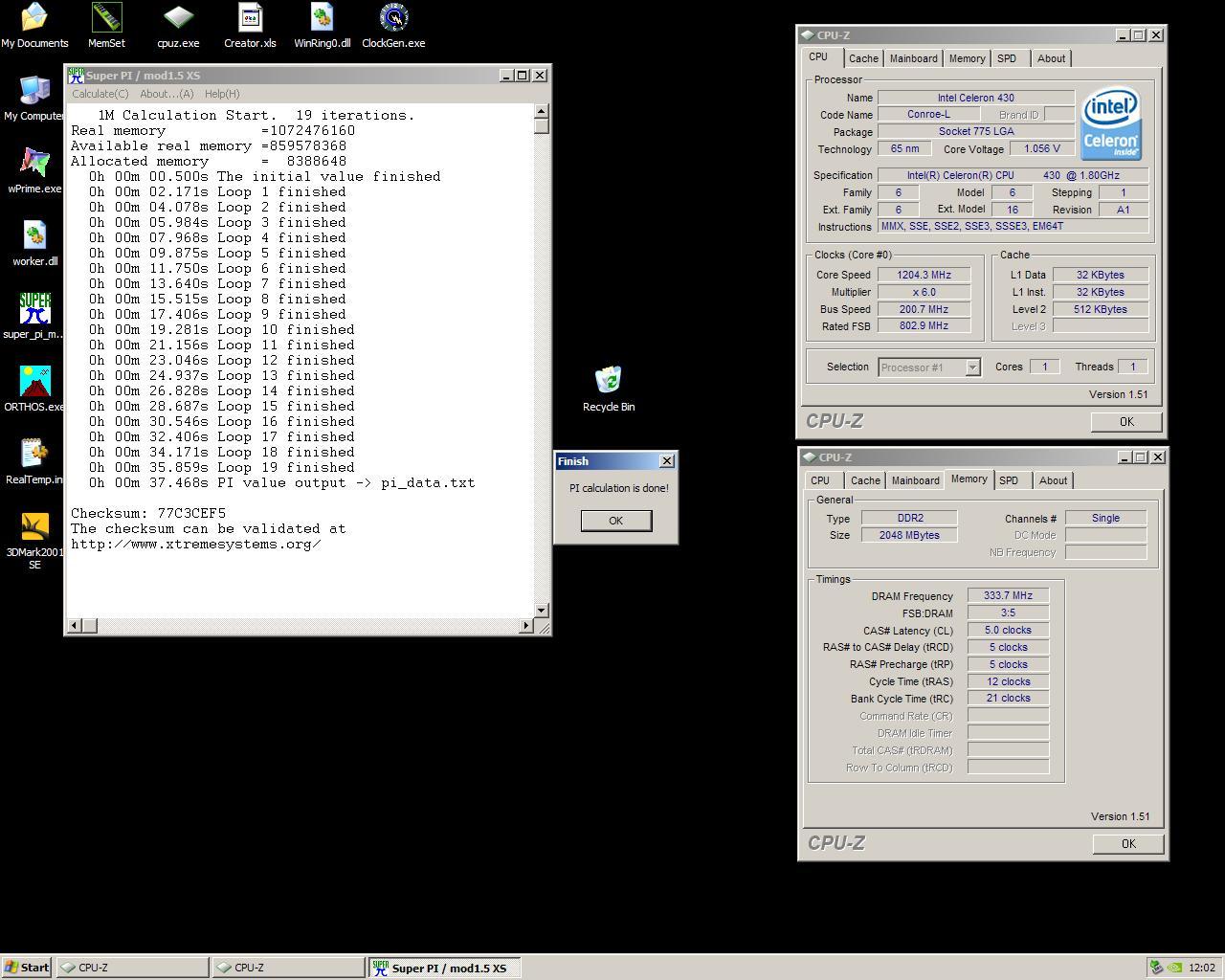
Task: Select the wPrime.exe desktop icon
Action: click(34, 171)
